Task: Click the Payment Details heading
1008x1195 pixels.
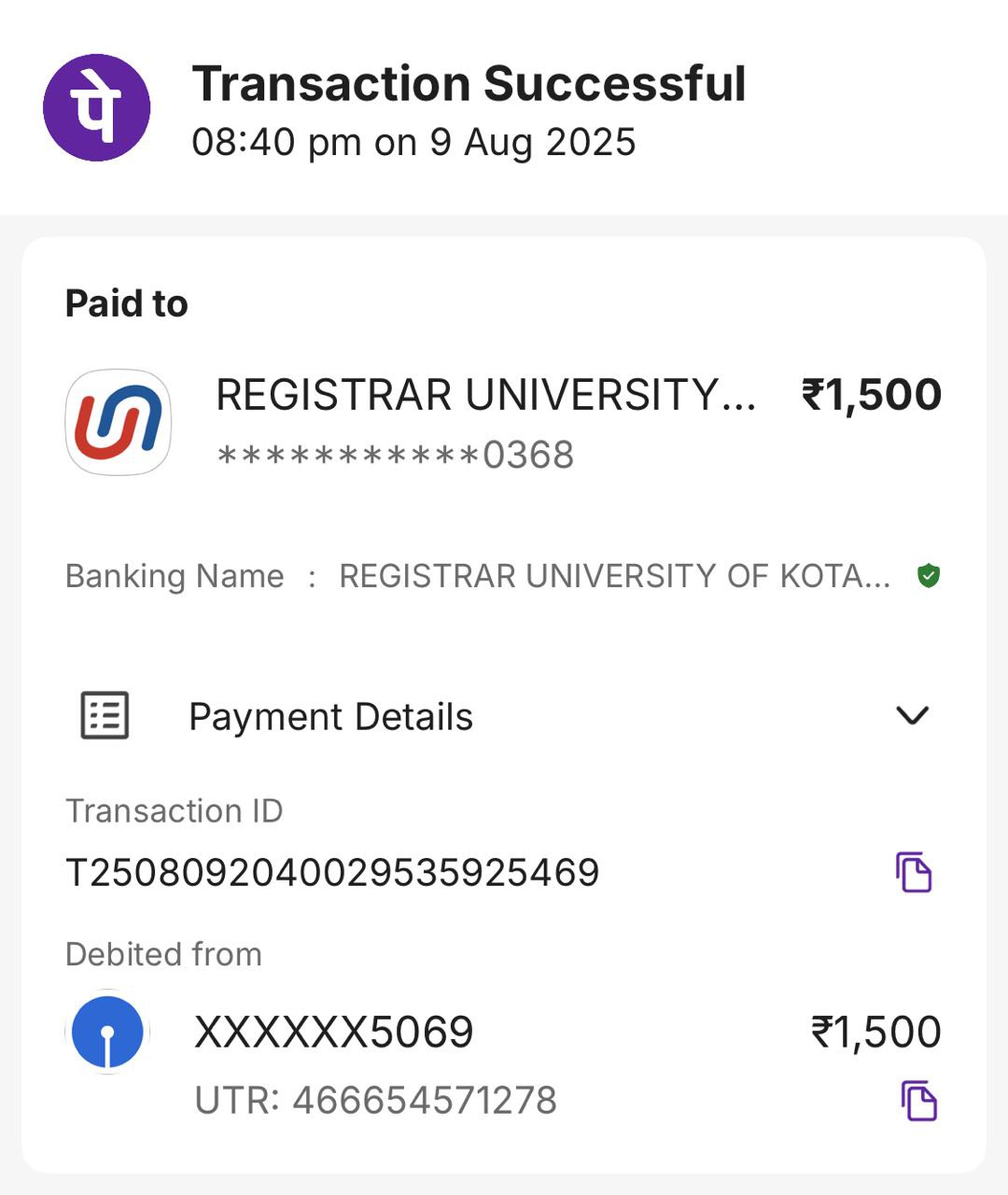Action: coord(330,717)
